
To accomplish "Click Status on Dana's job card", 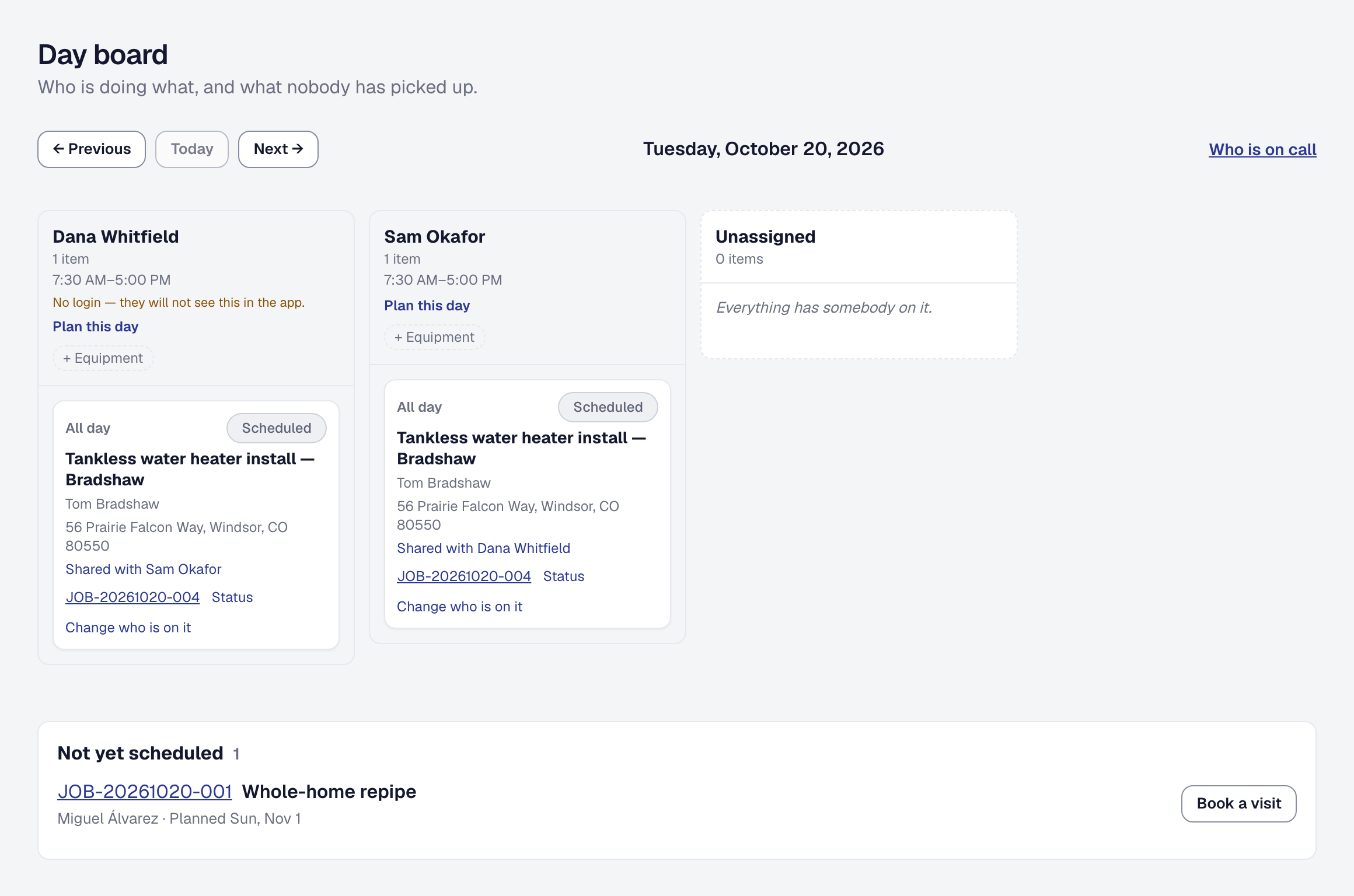I will [x=232, y=597].
